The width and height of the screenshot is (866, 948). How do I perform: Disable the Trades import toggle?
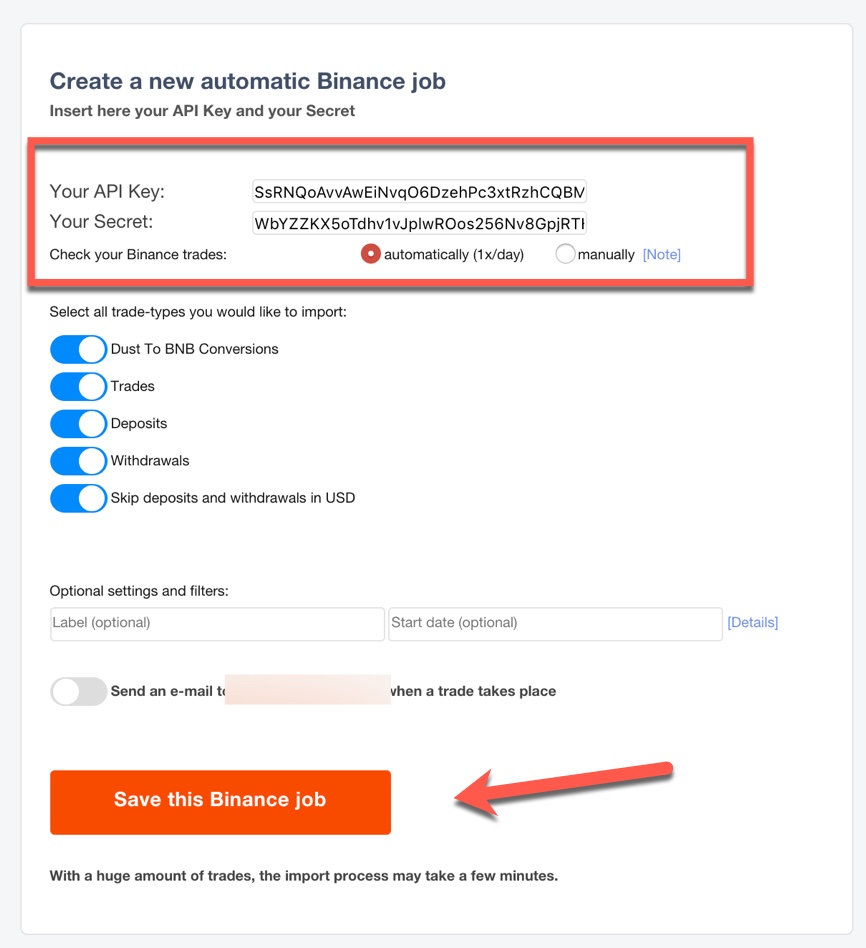pos(79,387)
